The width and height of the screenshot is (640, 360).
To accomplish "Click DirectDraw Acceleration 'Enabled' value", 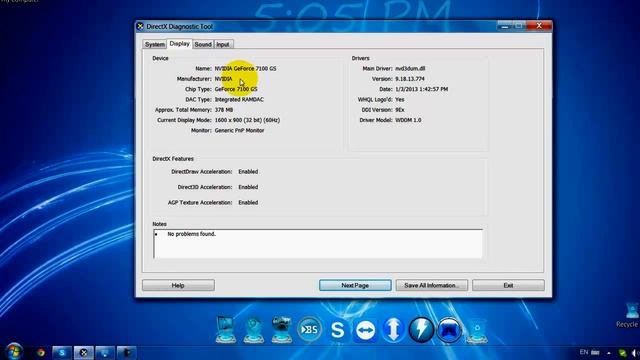I will (x=248, y=172).
